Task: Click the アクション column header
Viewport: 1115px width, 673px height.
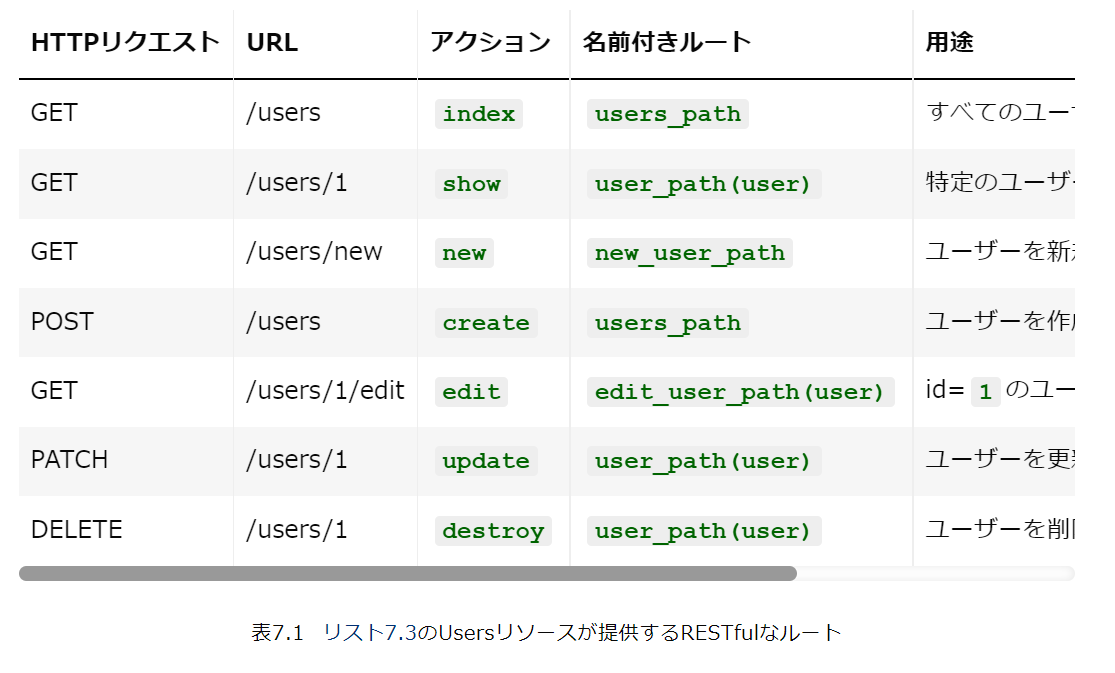Action: tap(490, 42)
